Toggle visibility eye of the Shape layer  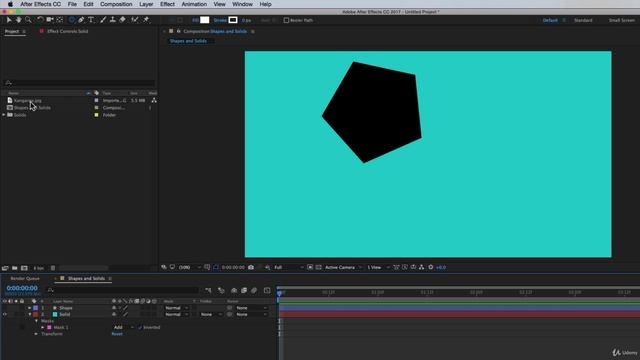5,308
